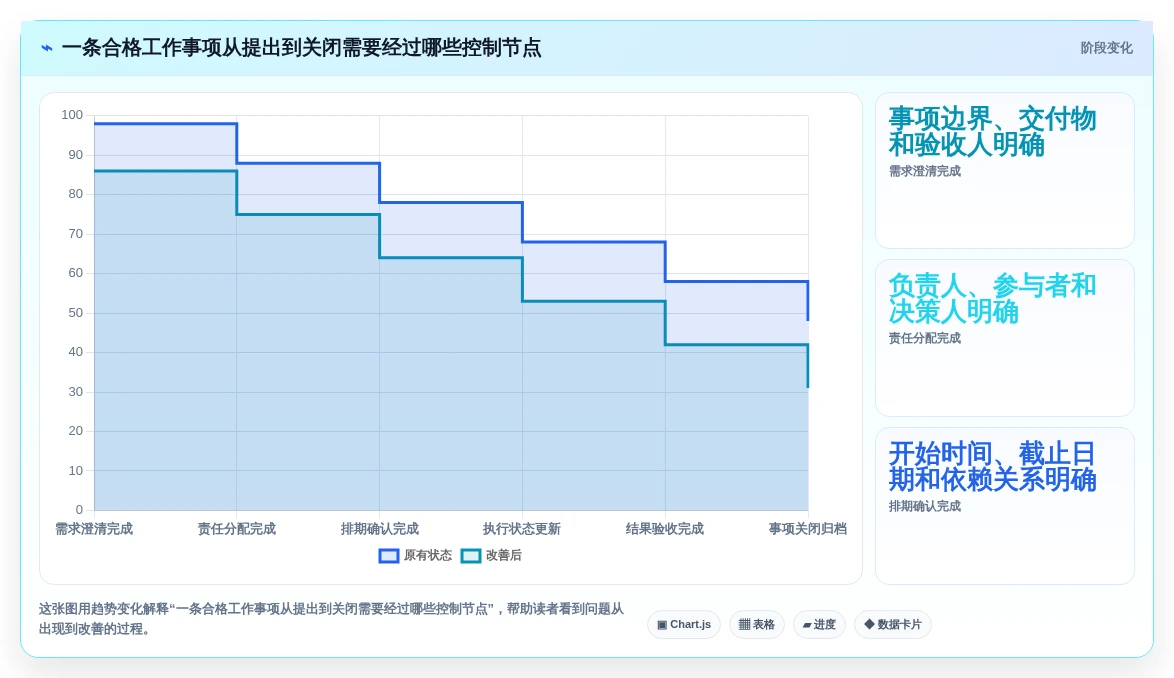
Task: Click the 需求澄清完成 caption in first card
Action: point(925,171)
